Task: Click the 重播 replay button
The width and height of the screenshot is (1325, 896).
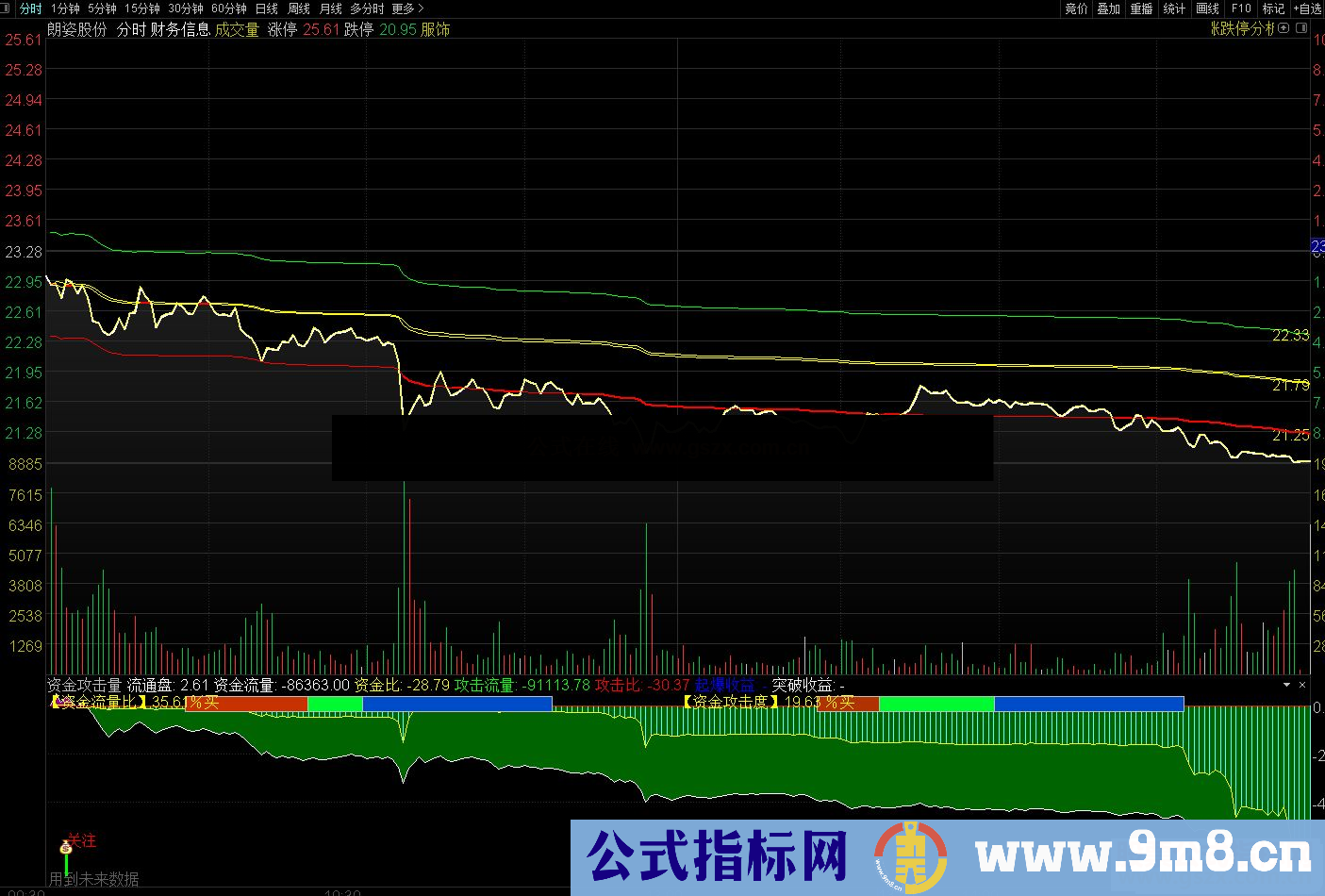Action: tap(1142, 8)
